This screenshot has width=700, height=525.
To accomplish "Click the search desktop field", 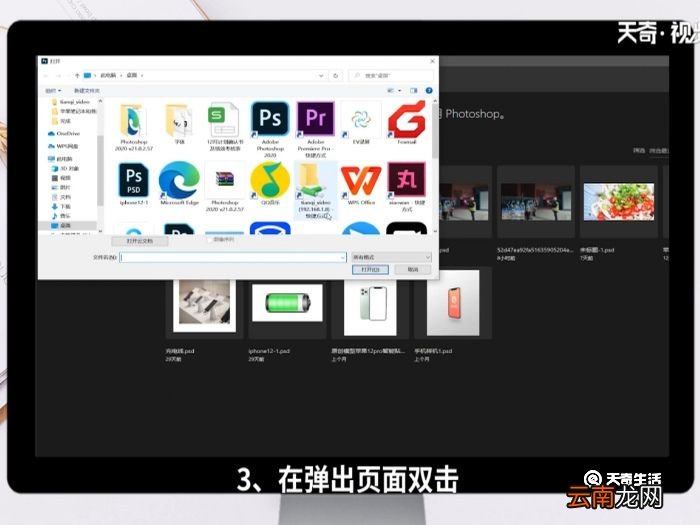I will click(391, 75).
